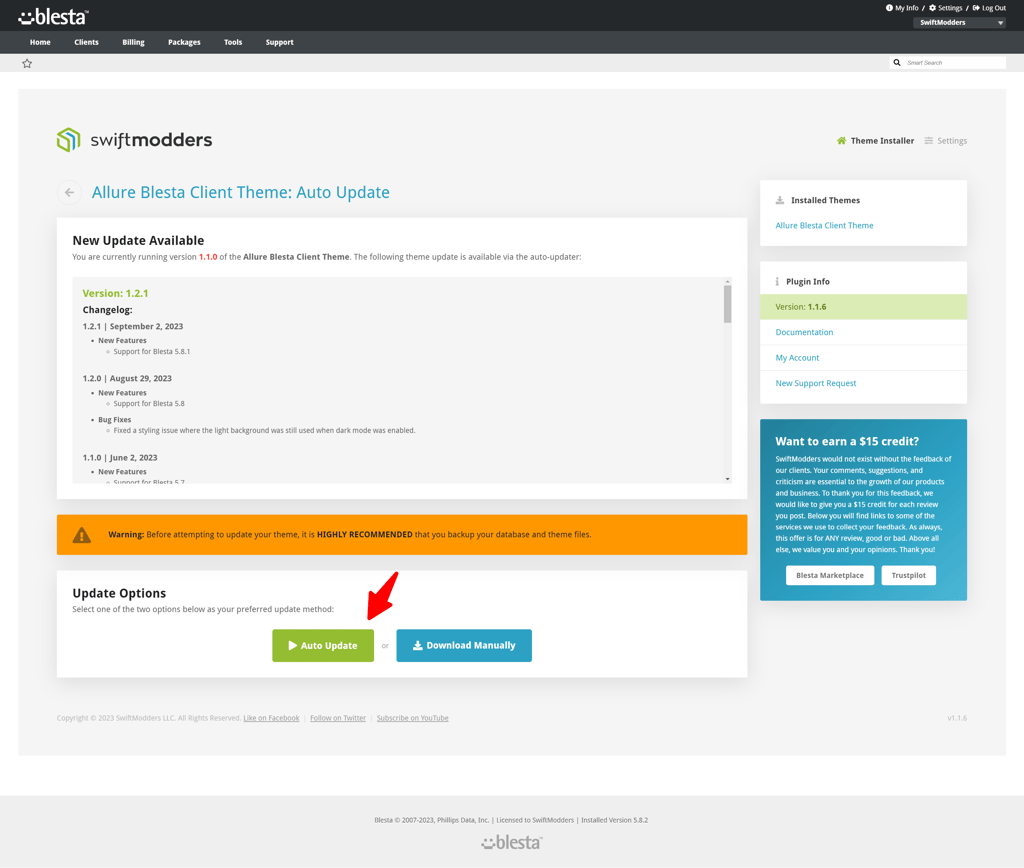Viewport: 1024px width, 868px height.
Task: Click into the Smart Search field
Action: pyautogui.click(x=953, y=63)
